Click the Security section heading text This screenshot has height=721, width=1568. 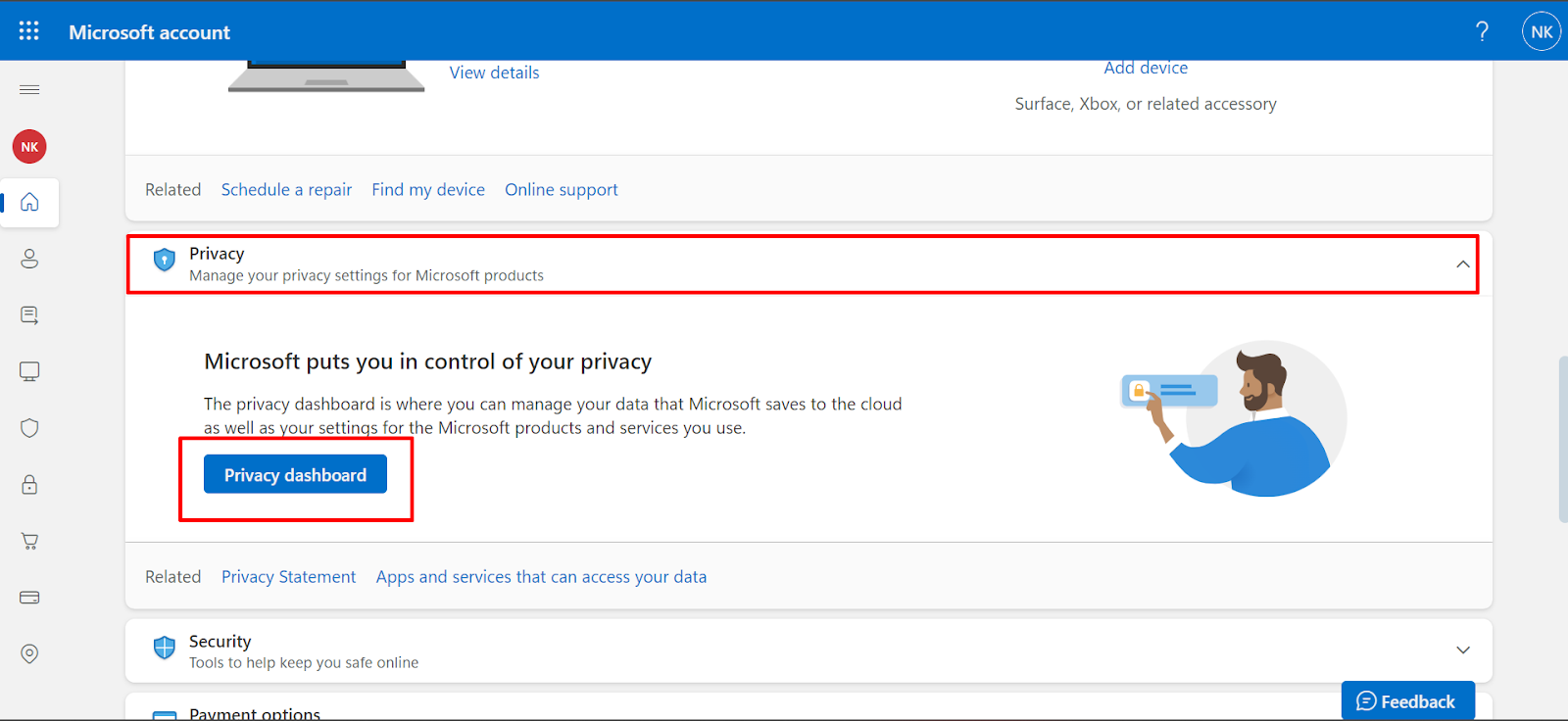click(x=220, y=642)
